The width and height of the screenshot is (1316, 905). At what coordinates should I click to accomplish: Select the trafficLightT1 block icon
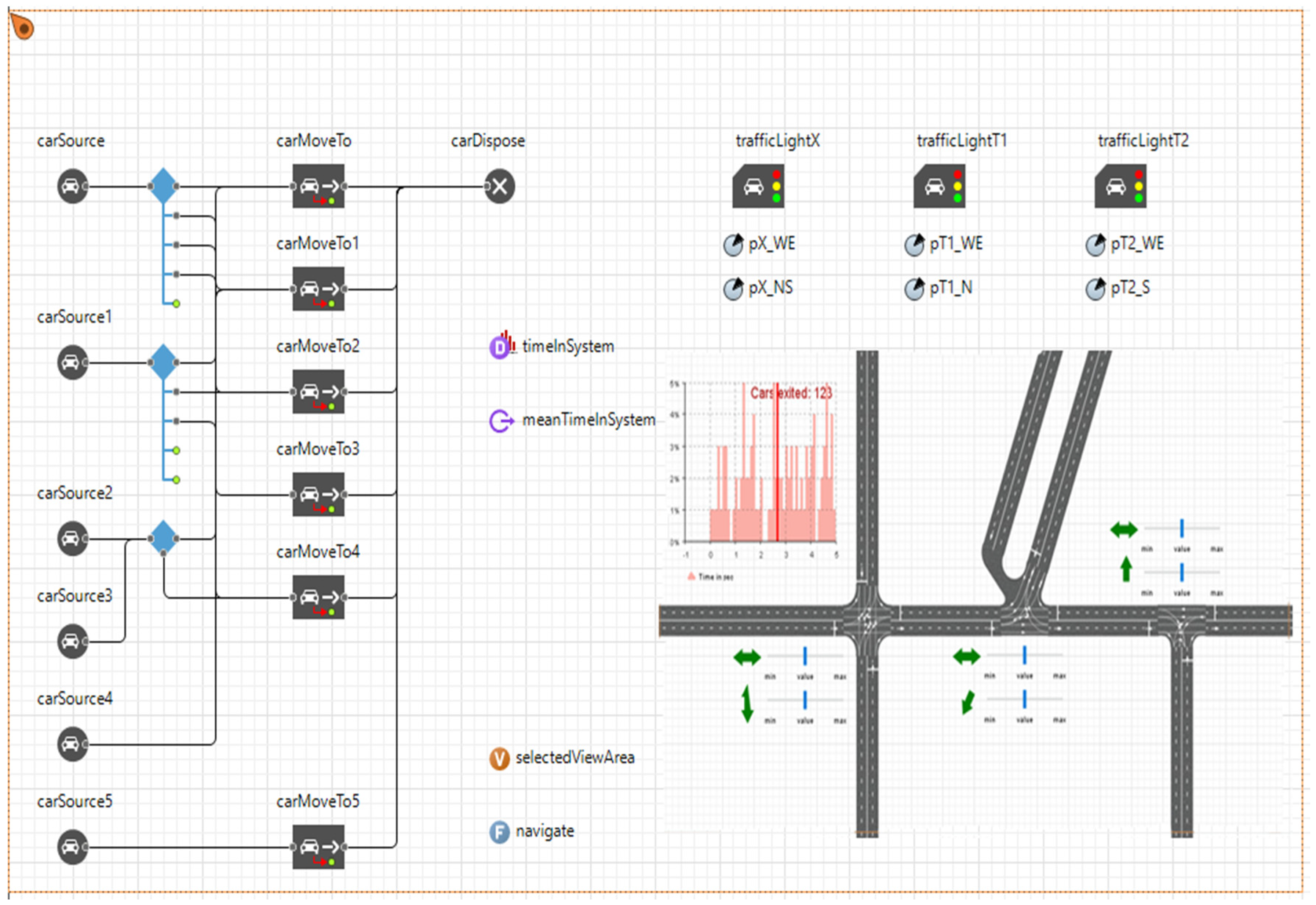point(939,186)
